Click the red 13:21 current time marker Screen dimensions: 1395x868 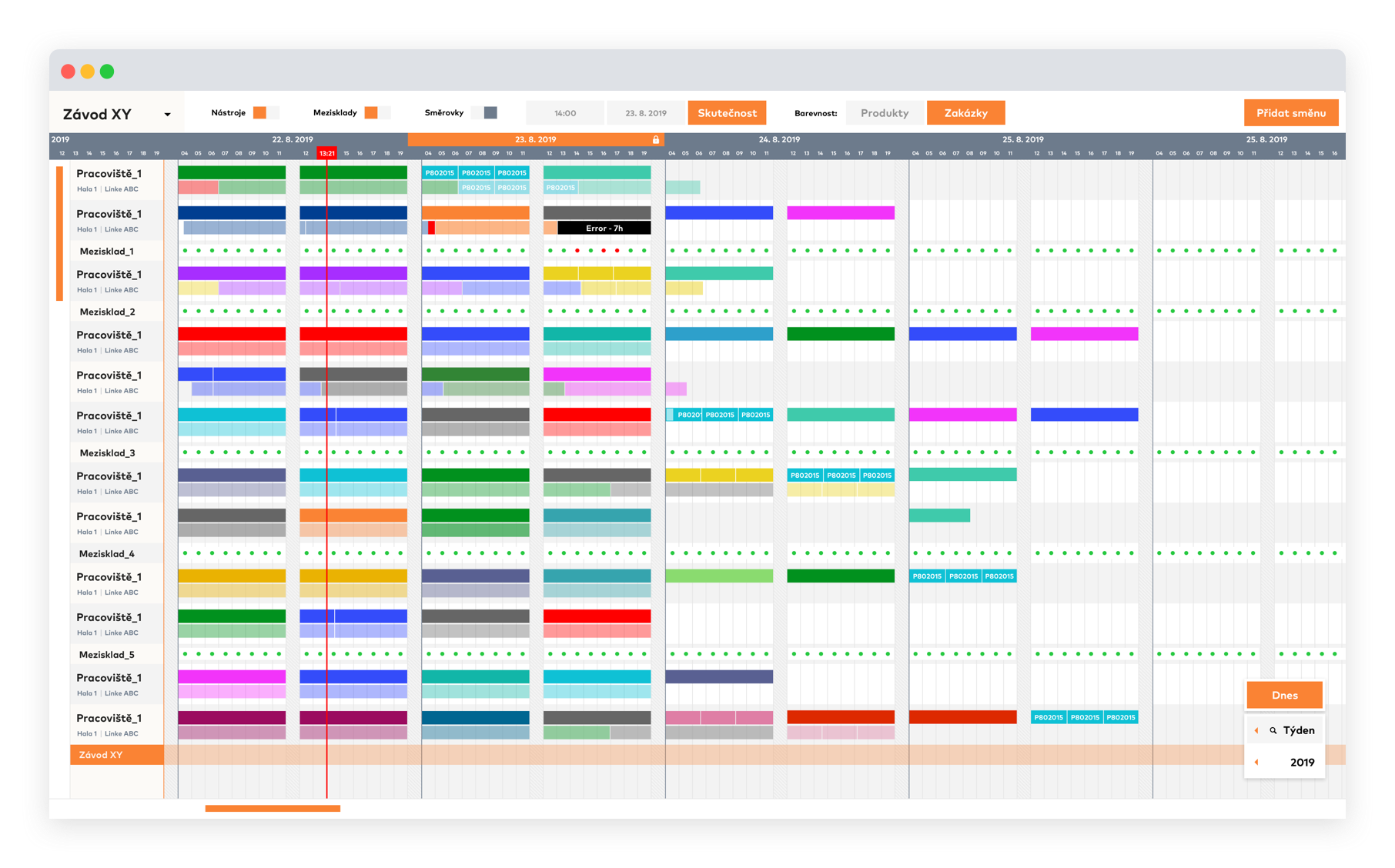[x=327, y=153]
